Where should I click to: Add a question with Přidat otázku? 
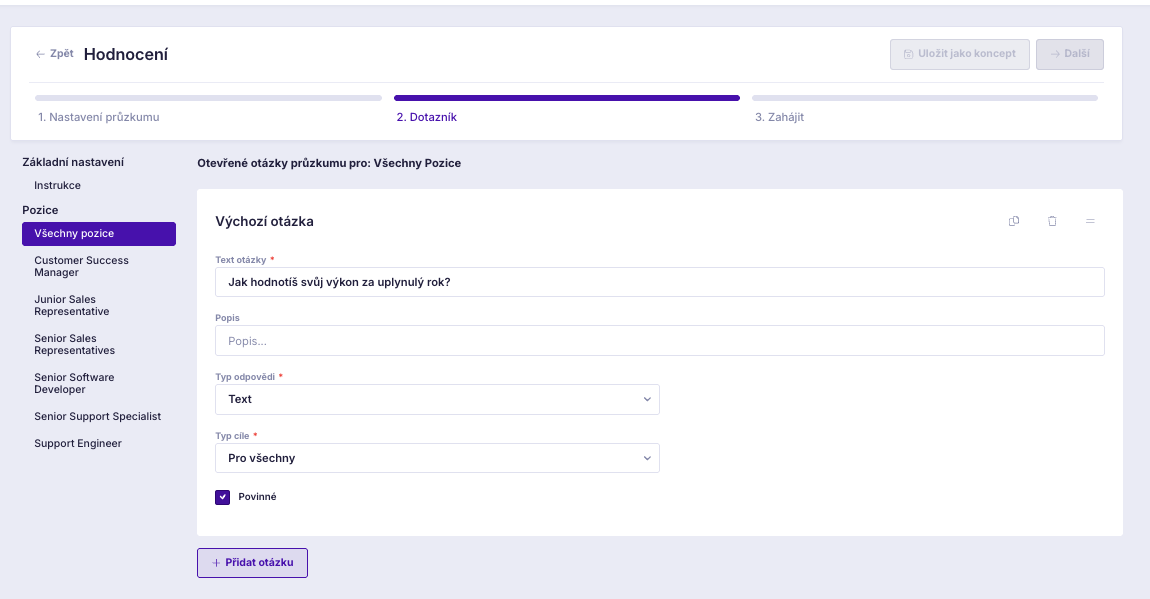(x=252, y=563)
